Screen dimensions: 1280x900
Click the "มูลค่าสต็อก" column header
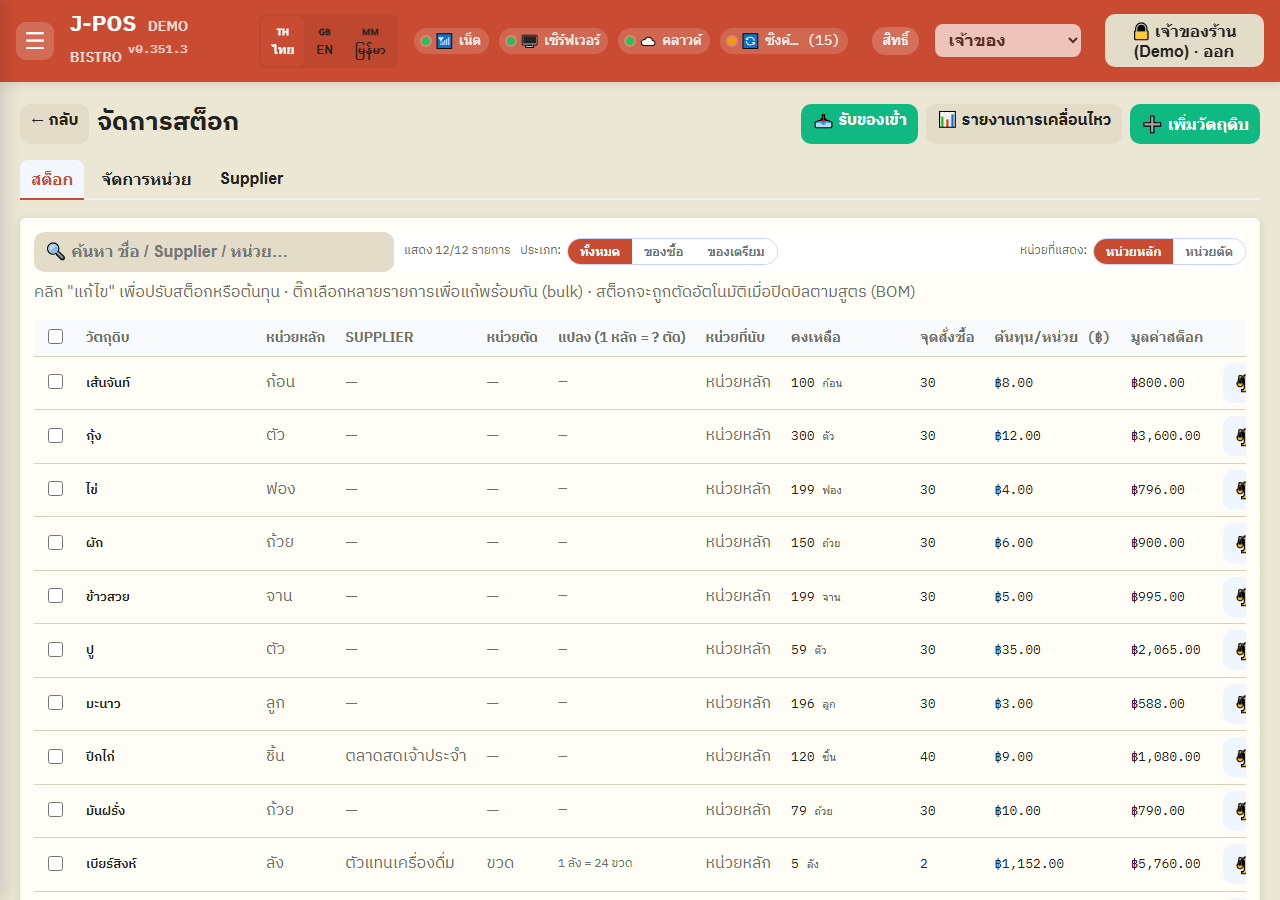1167,337
